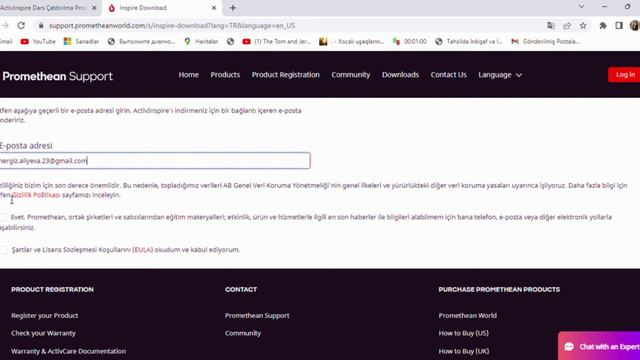Click the site lock icon in address bar
640x360 pixels.
tap(41, 26)
